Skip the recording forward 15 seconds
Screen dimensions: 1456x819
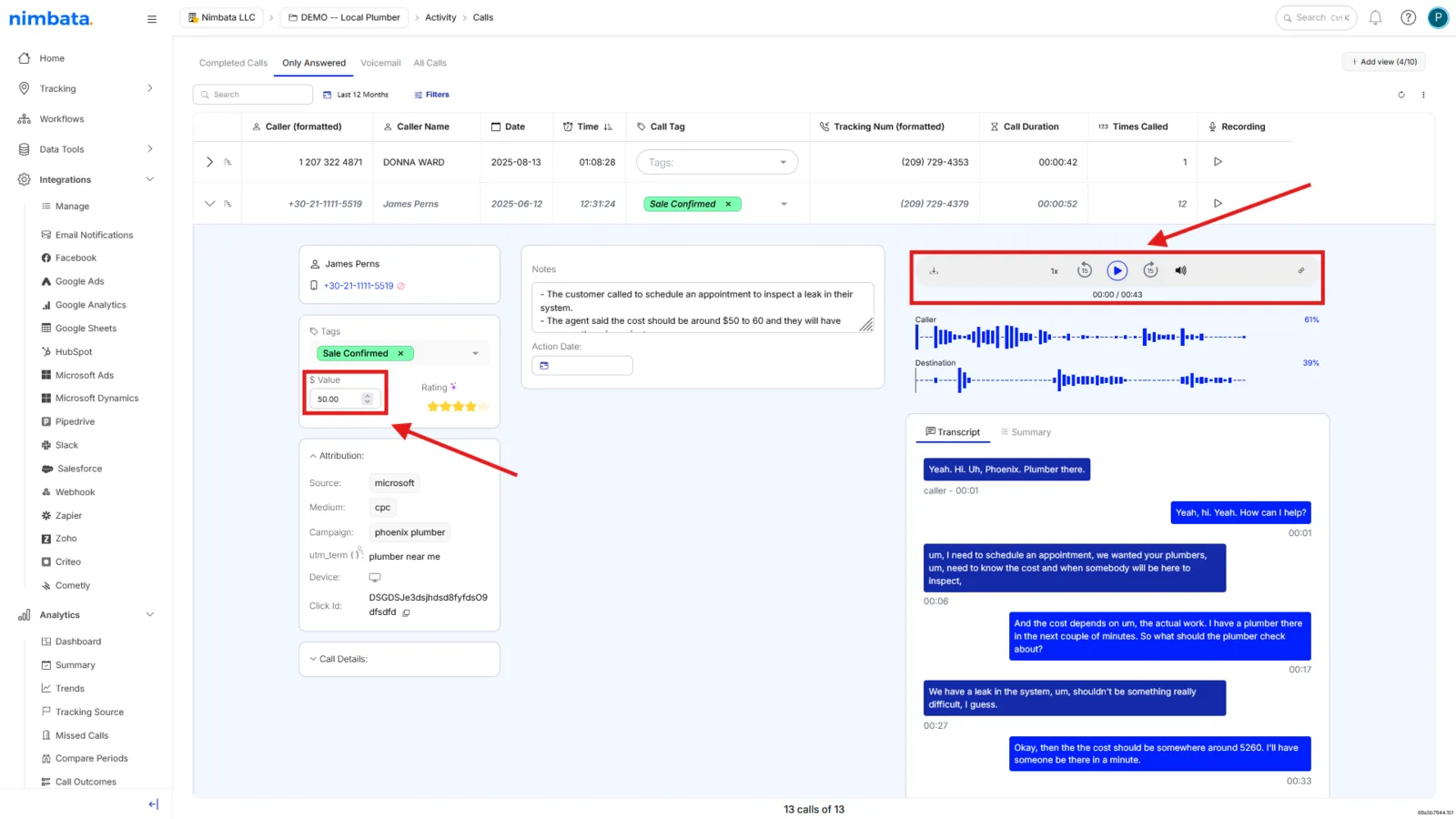1150,270
